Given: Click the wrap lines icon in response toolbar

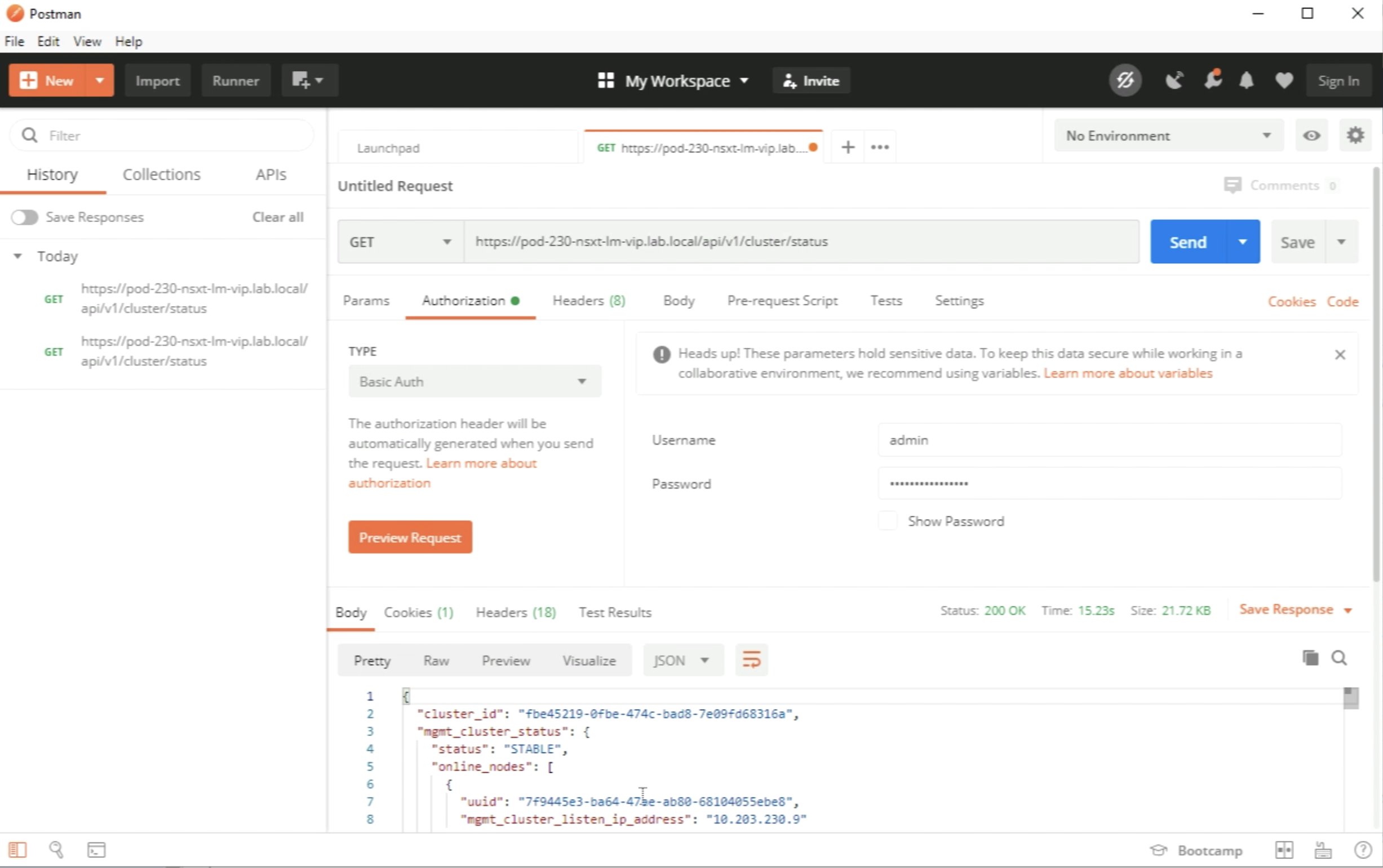Looking at the screenshot, I should (751, 659).
